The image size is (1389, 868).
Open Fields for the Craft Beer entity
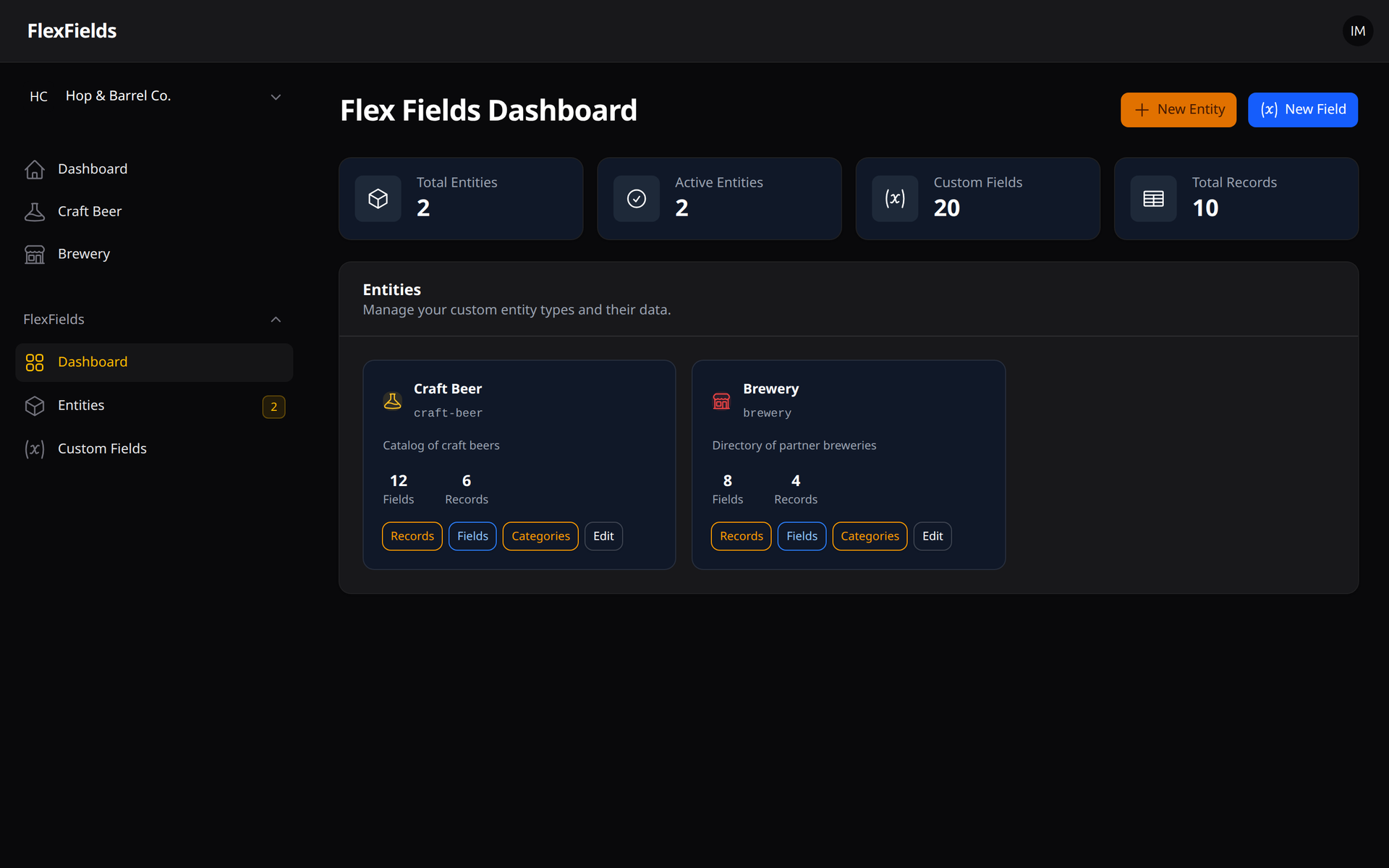pos(472,536)
